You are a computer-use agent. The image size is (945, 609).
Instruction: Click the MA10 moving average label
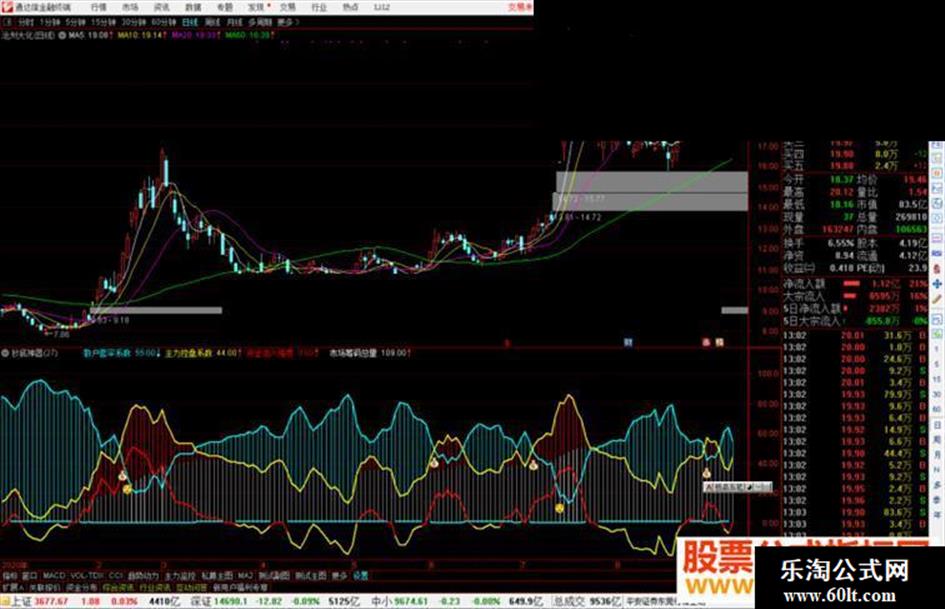140,36
